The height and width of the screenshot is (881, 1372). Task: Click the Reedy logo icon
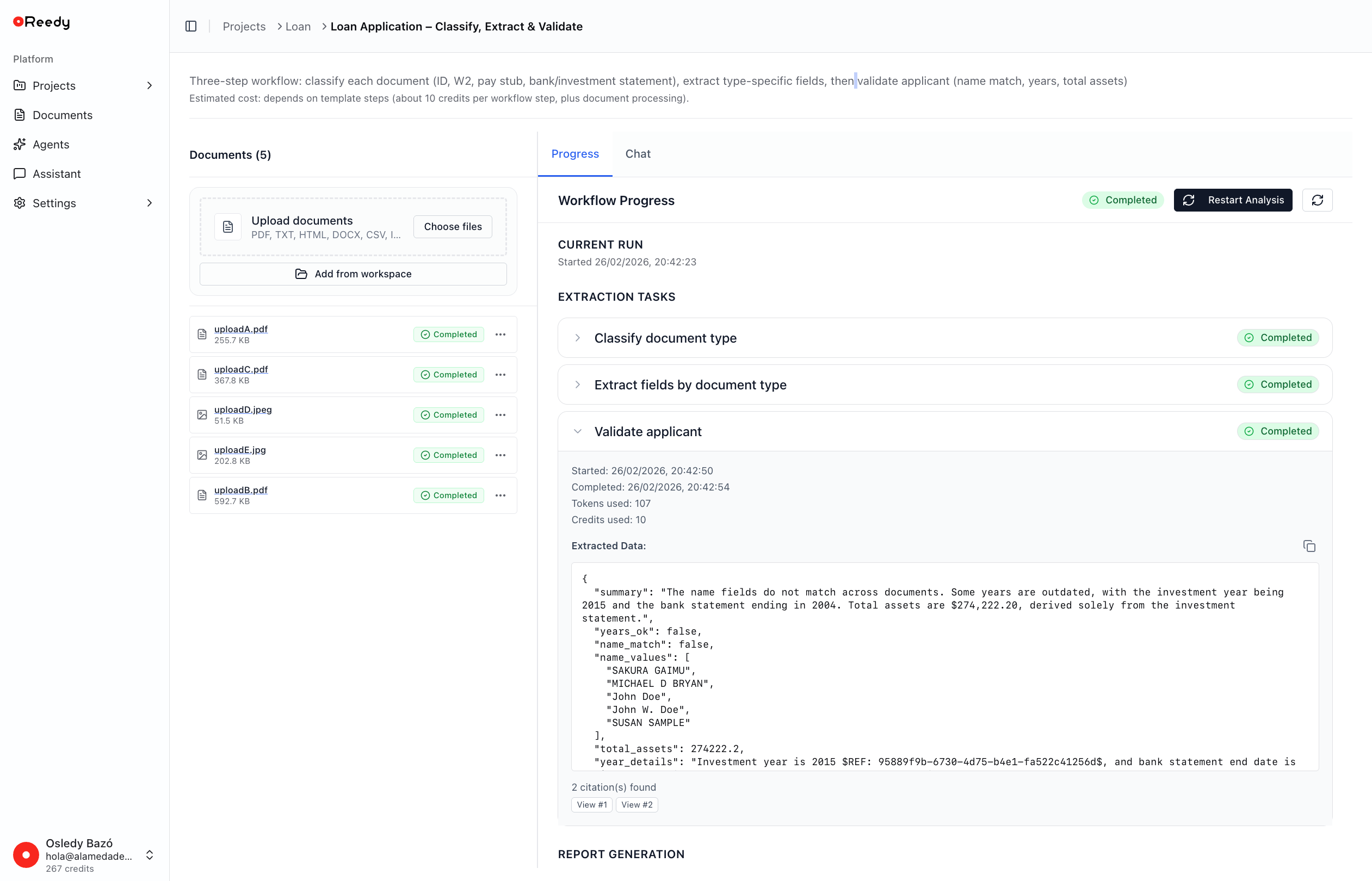pyautogui.click(x=19, y=21)
